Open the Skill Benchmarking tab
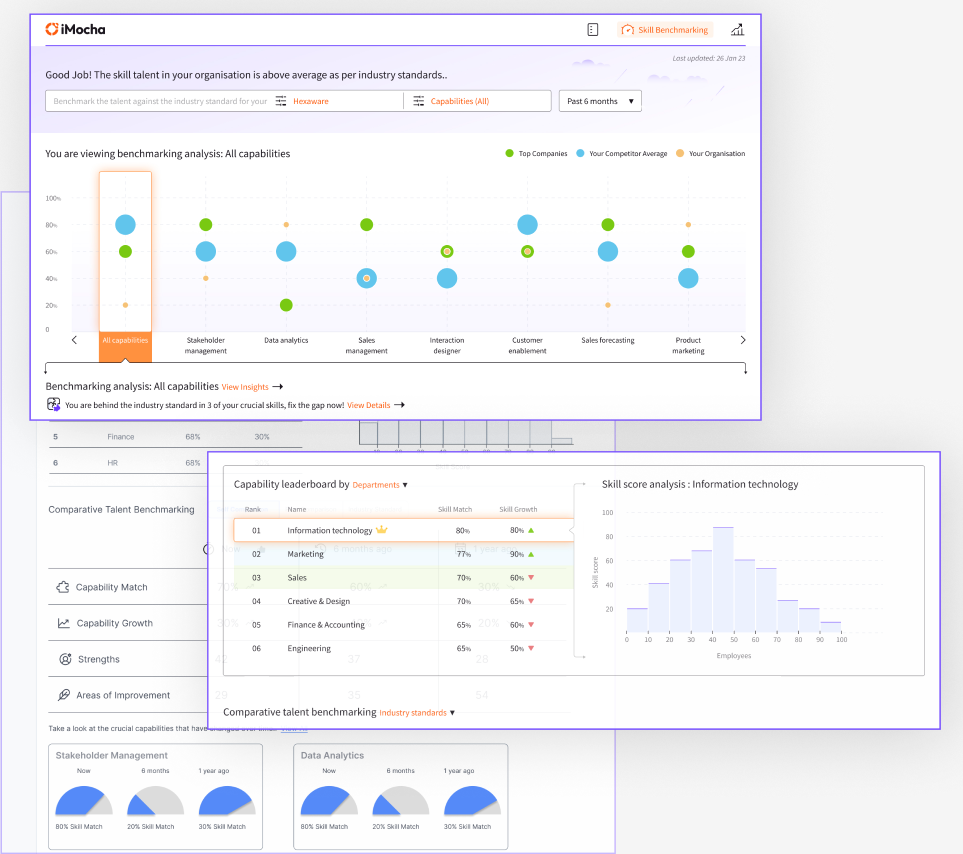The image size is (963, 854). (x=665, y=29)
